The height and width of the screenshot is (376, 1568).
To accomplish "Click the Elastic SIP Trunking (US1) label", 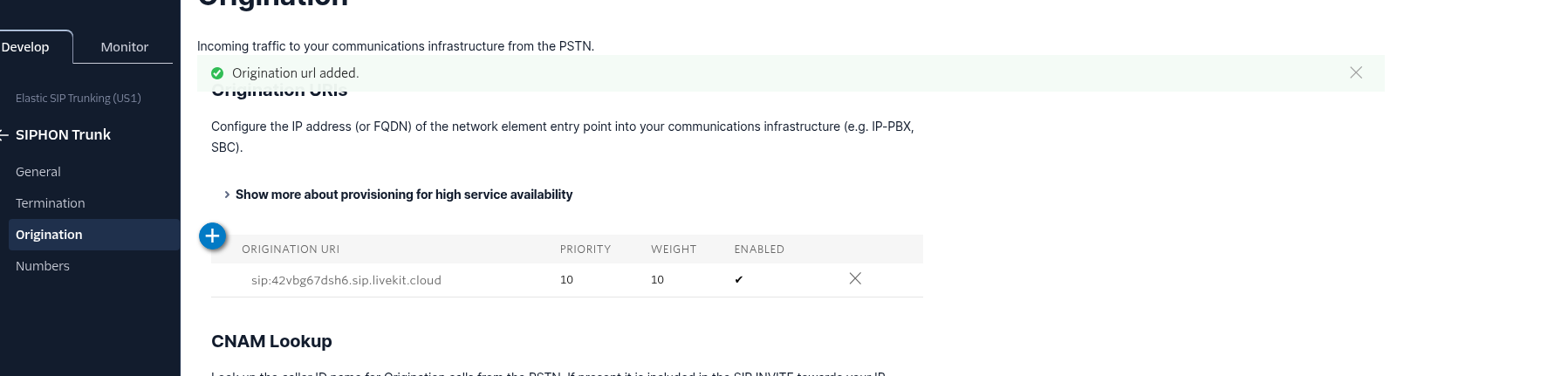I will (x=79, y=98).
